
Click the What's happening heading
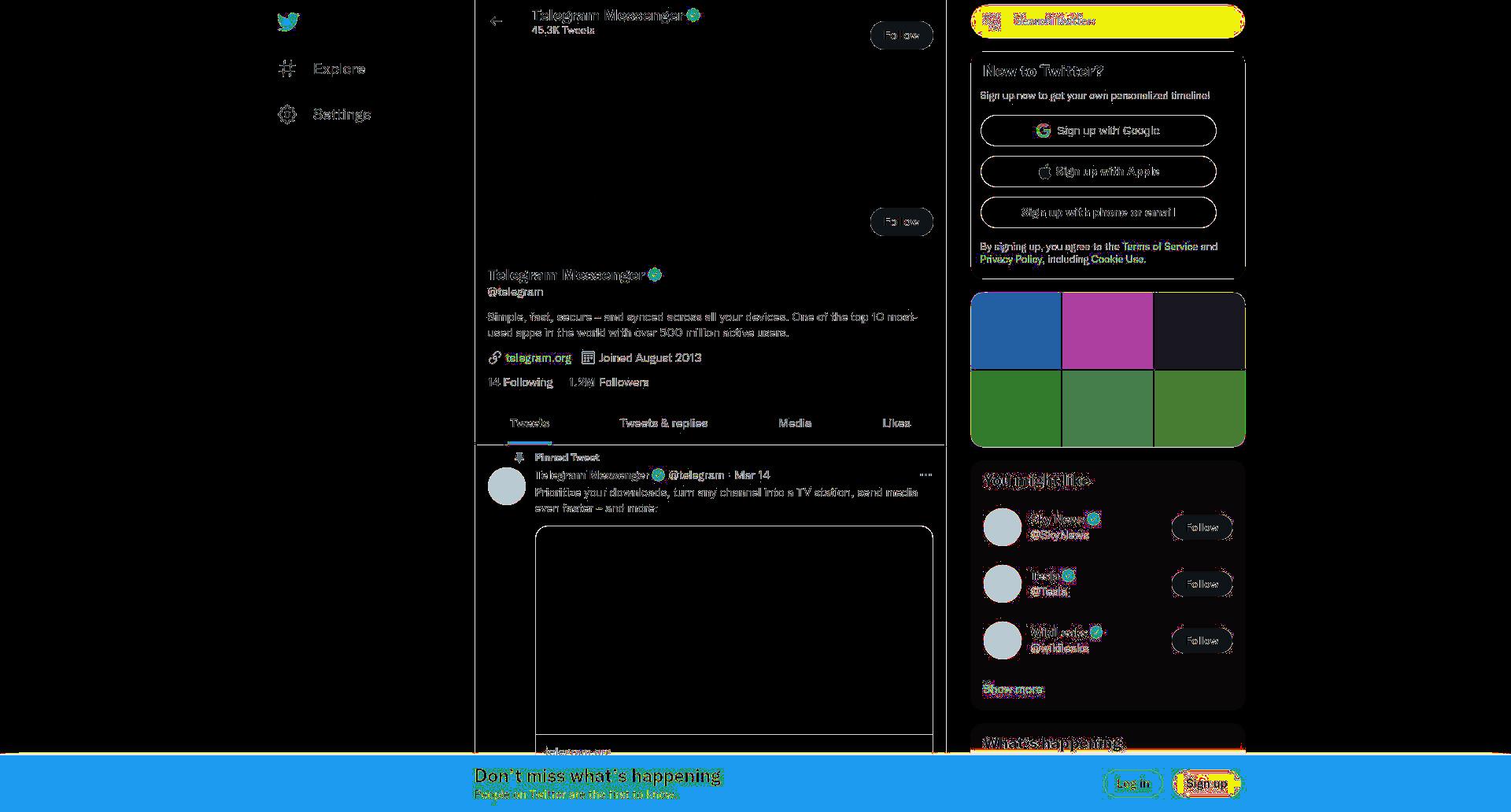[1053, 743]
